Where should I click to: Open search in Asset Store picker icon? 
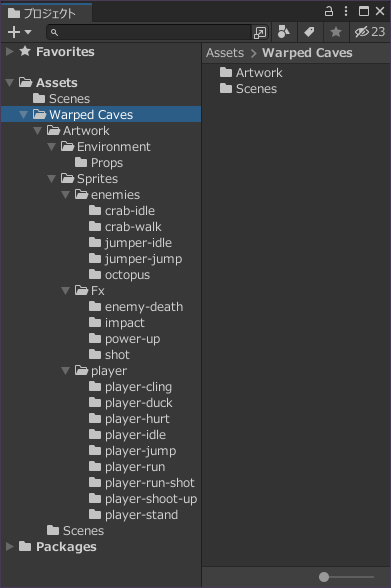(x=260, y=33)
